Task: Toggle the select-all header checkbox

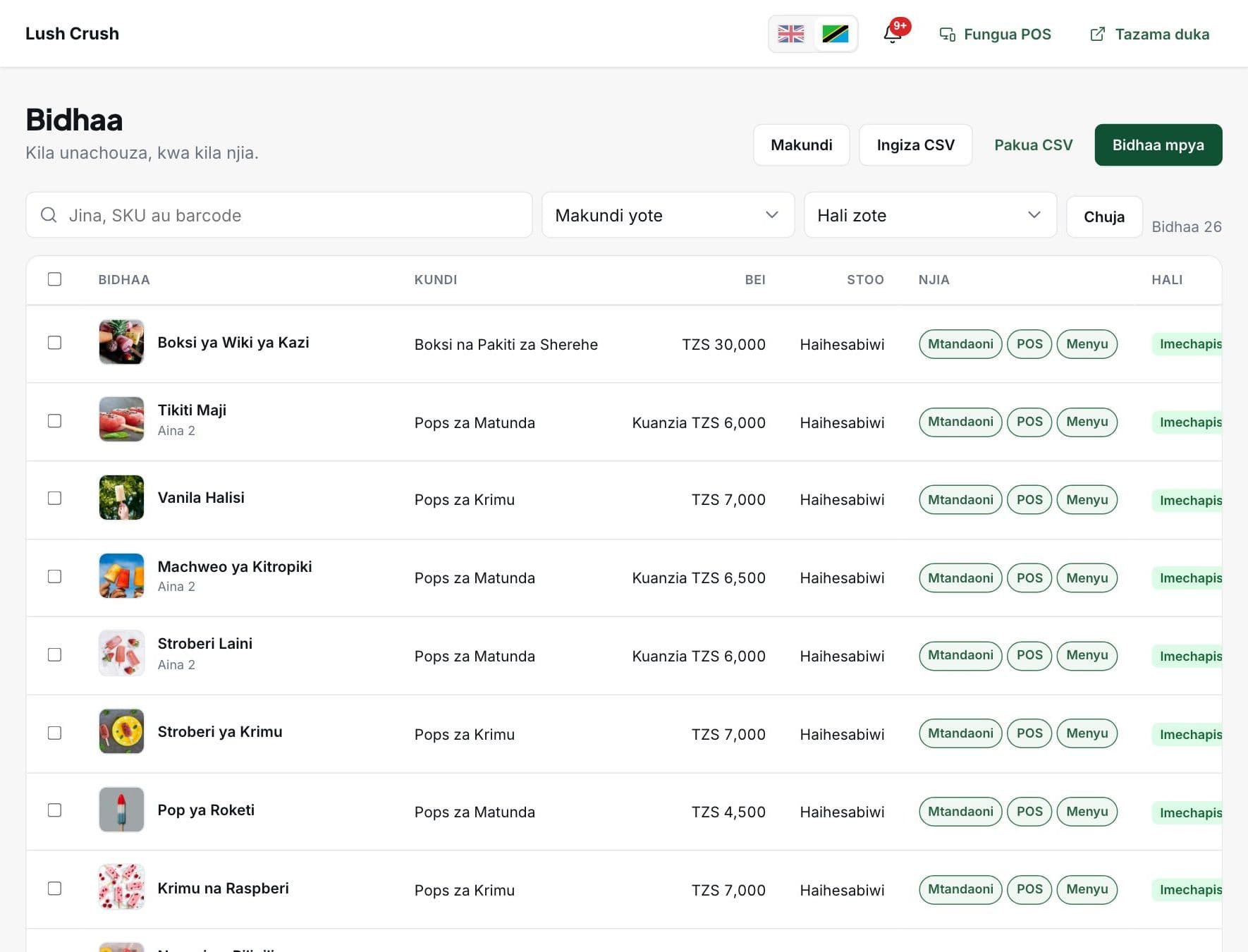Action: click(x=54, y=279)
